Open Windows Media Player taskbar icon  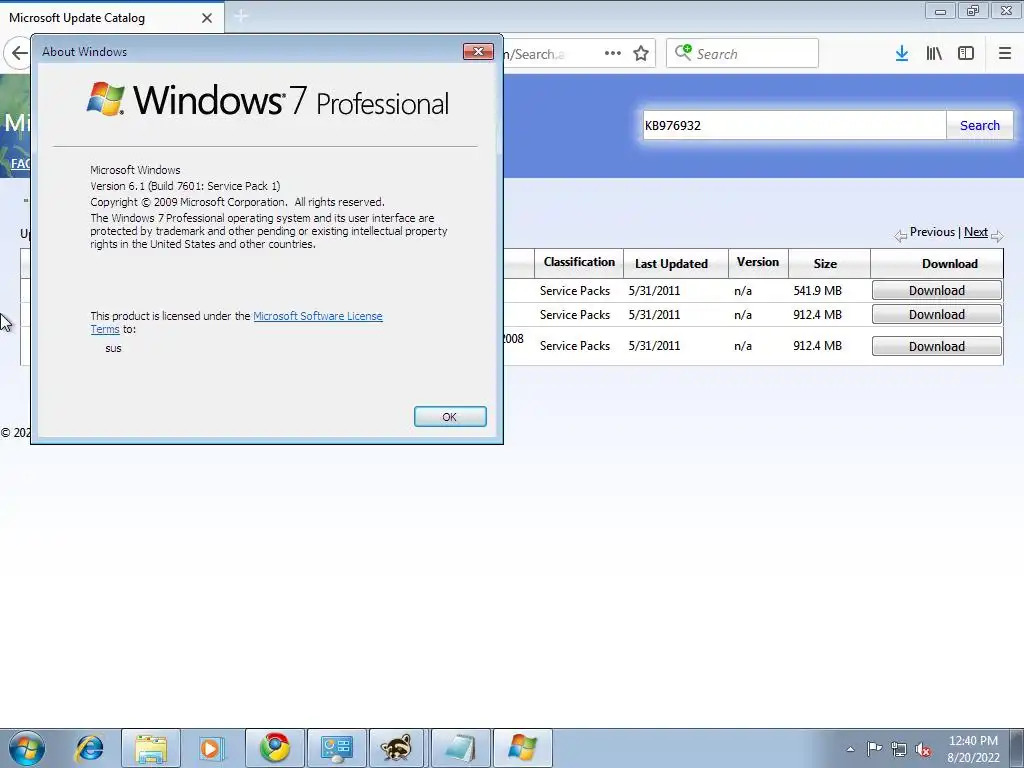click(x=212, y=748)
